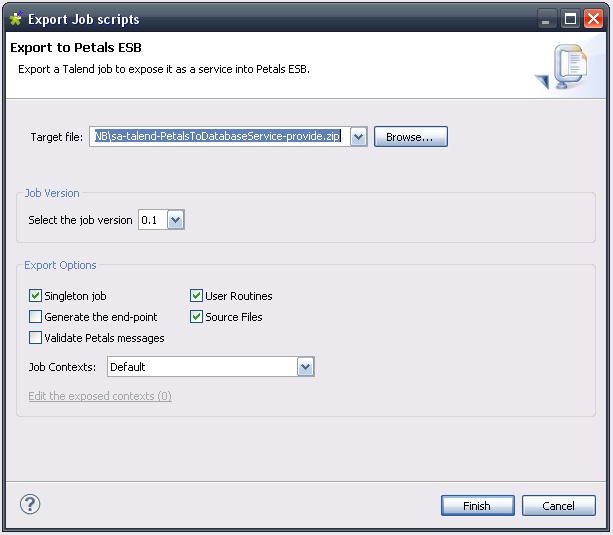
Task: Open help with the question mark icon
Action: (x=30, y=504)
